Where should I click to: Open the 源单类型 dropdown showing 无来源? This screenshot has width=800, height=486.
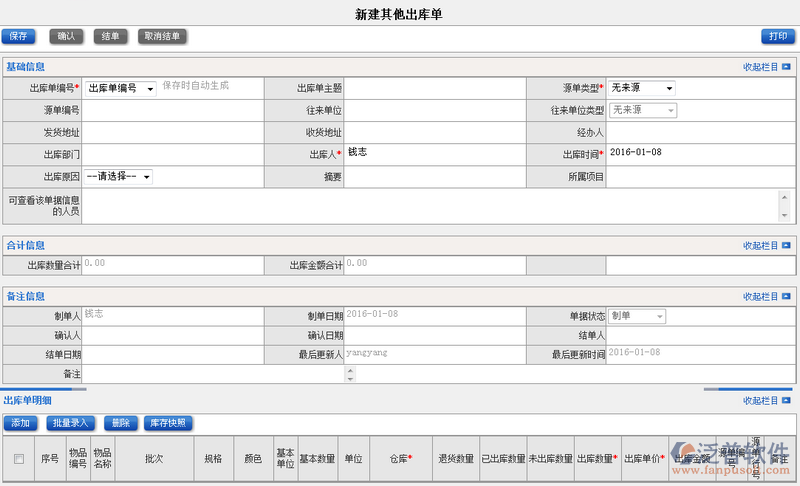tap(641, 88)
